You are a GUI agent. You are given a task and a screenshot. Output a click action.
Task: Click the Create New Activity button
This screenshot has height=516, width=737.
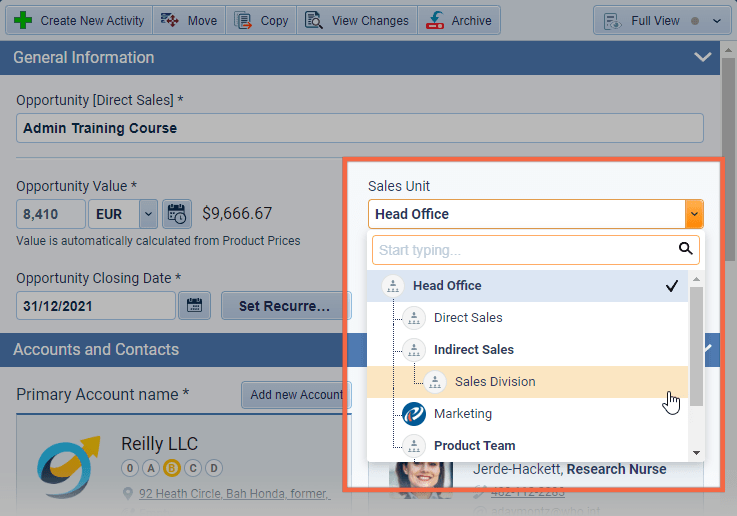(x=80, y=20)
